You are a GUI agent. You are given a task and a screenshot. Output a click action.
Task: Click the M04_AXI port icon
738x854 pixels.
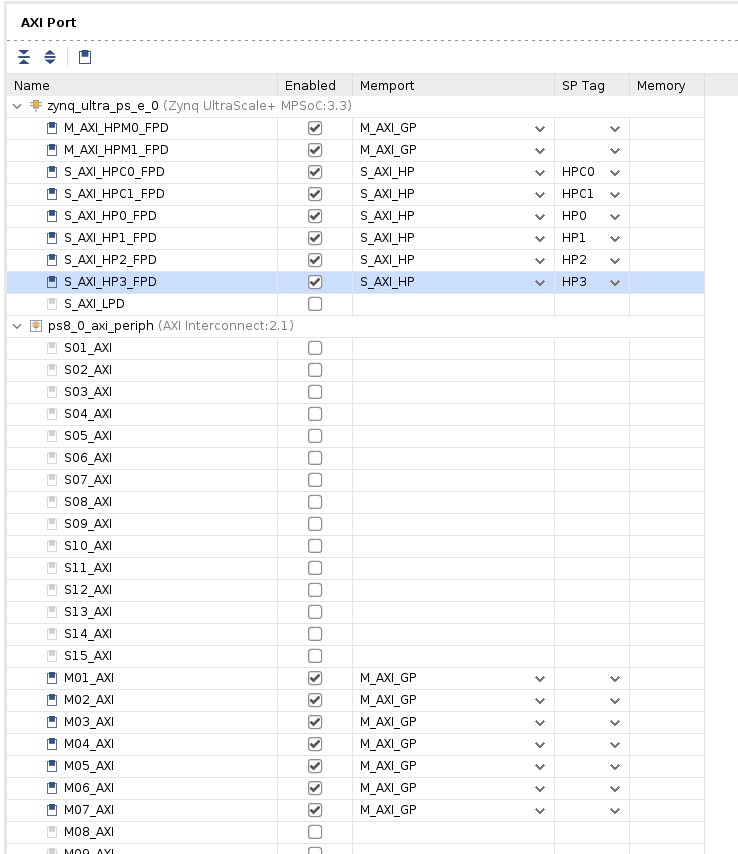[52, 744]
